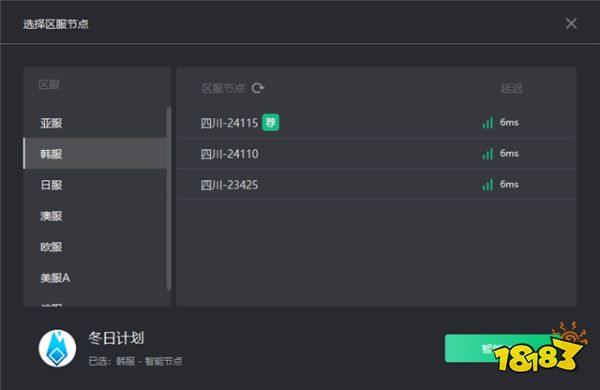Click the green 智能 confirm button
The image size is (600, 390).
click(501, 348)
